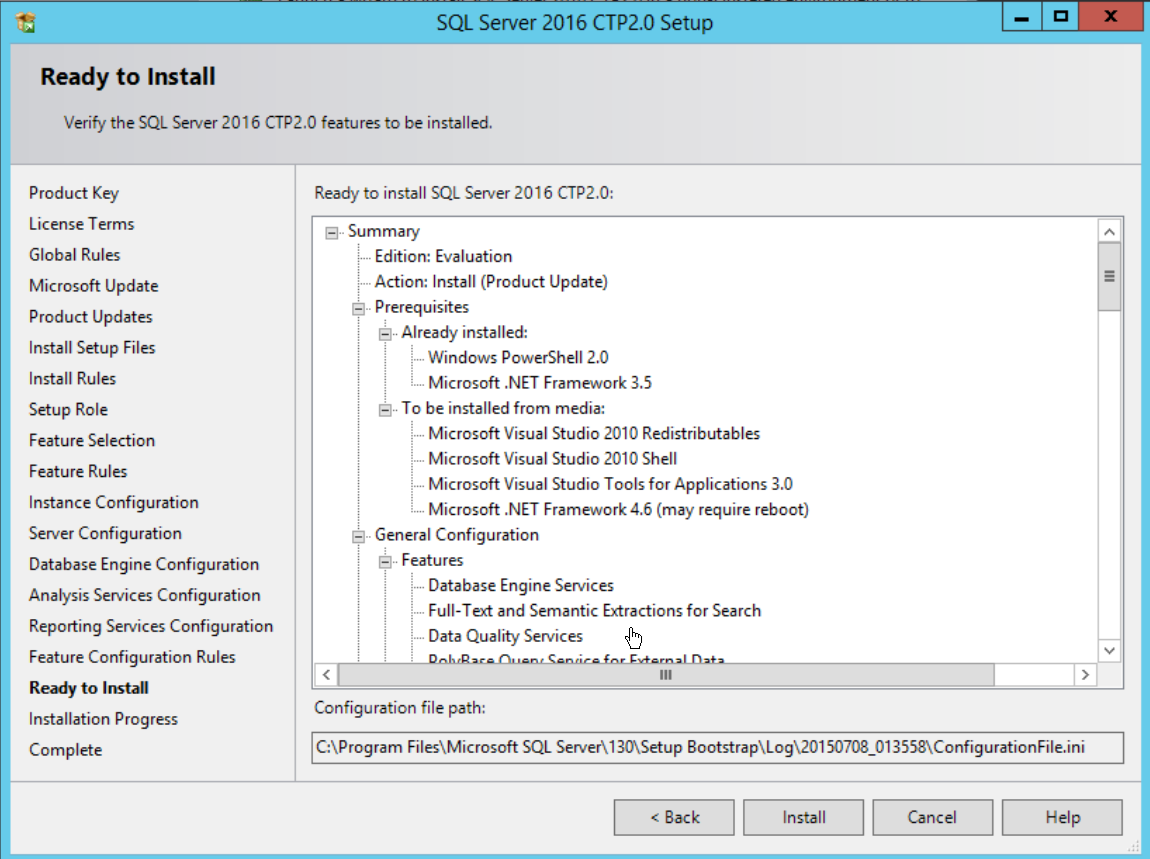
Task: Select Visual Studio 2010 Redistributables row
Action: 594,434
